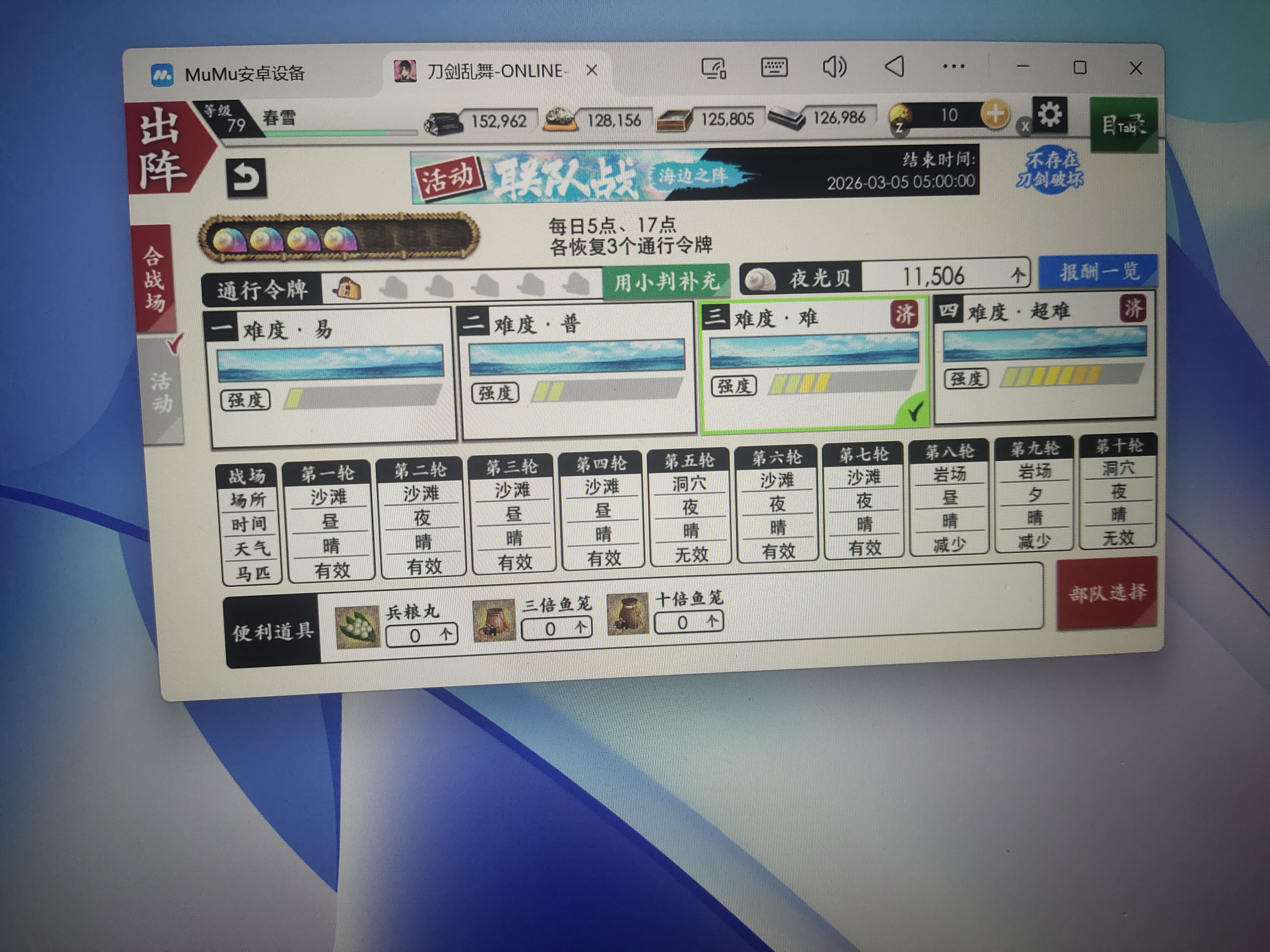This screenshot has height=952, width=1270.
Task: Click the 战场 row header label
Action: 247,476
